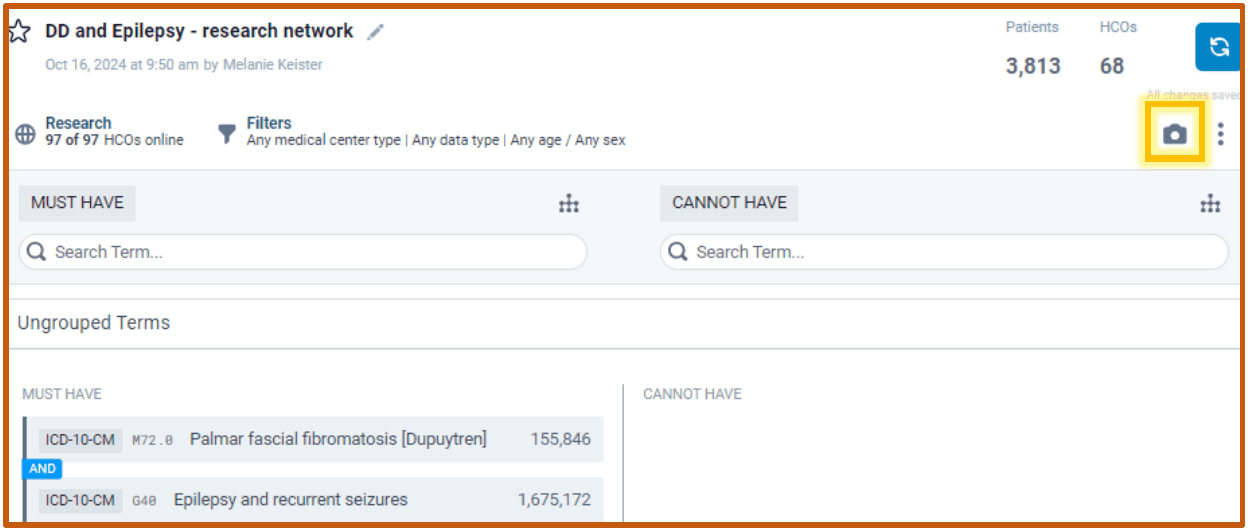
Task: Open the three-dot more options menu
Action: point(1221,134)
